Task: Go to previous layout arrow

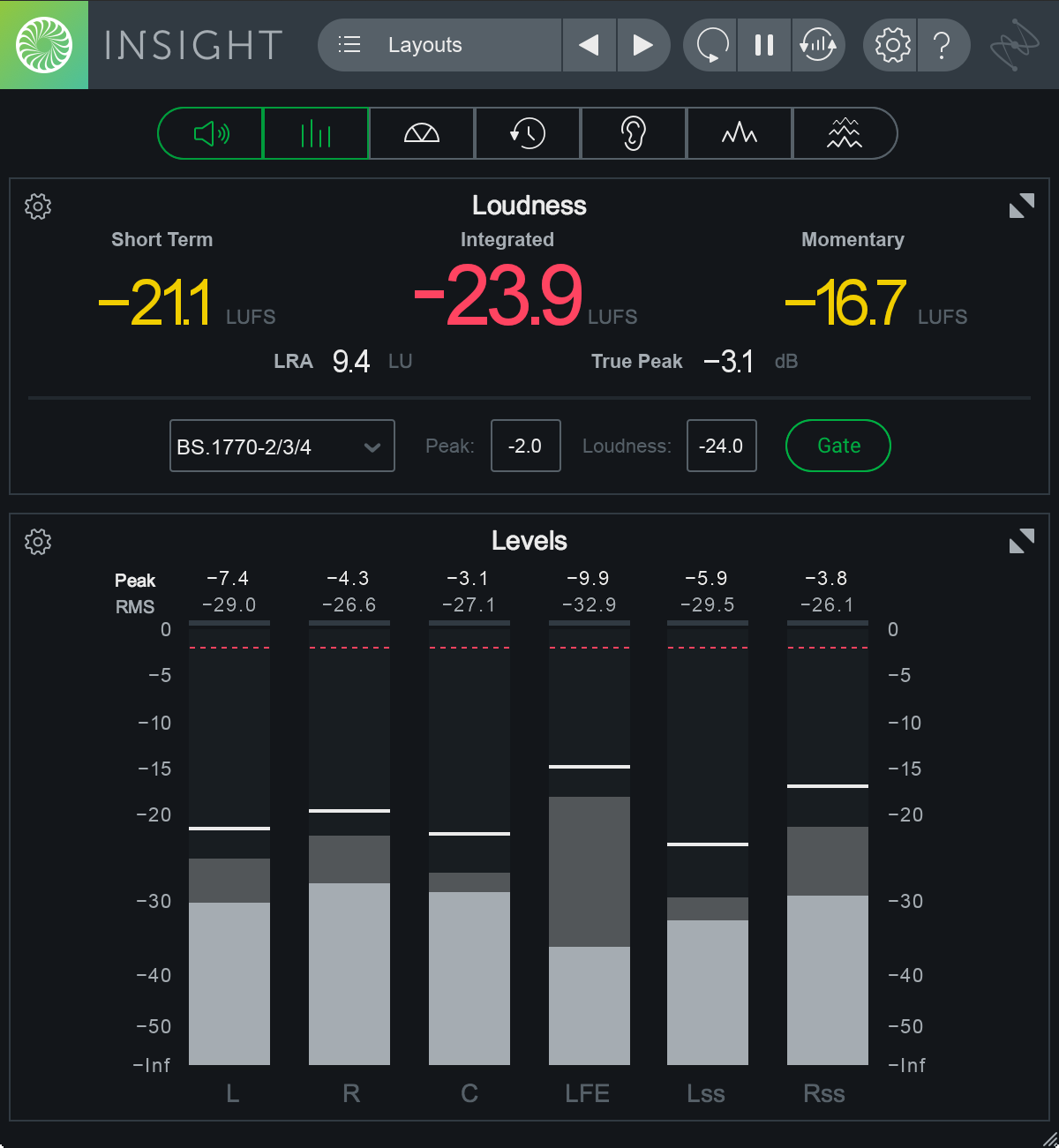Action: click(590, 45)
